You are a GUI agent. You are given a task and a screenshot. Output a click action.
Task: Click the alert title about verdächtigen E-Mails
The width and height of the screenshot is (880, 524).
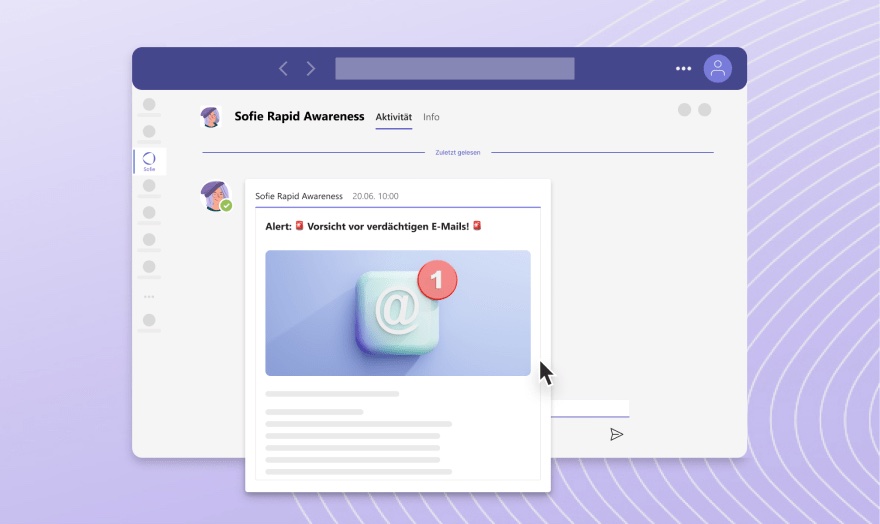click(373, 226)
